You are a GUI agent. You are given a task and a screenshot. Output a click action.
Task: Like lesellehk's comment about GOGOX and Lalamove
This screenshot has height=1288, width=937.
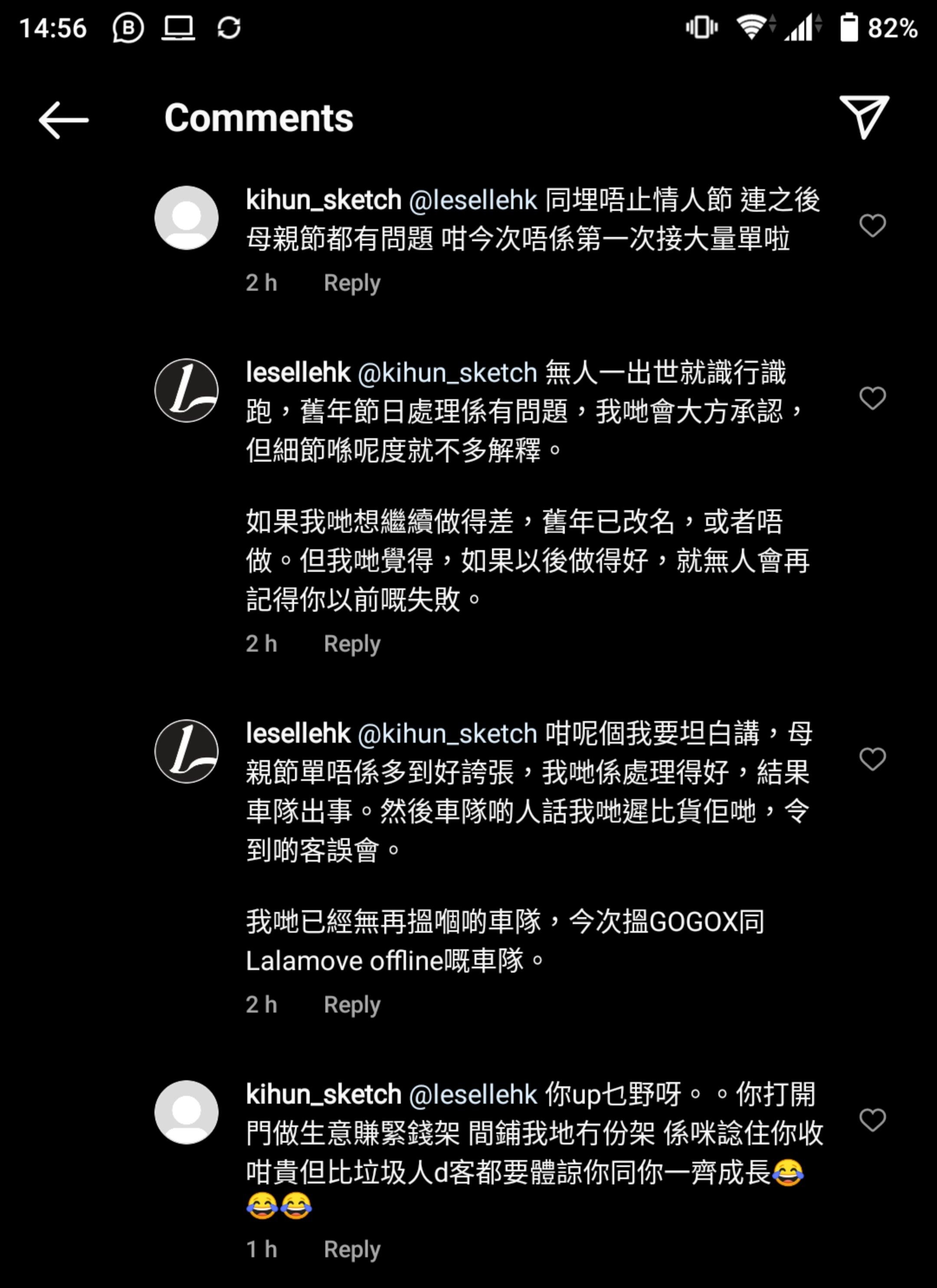872,759
